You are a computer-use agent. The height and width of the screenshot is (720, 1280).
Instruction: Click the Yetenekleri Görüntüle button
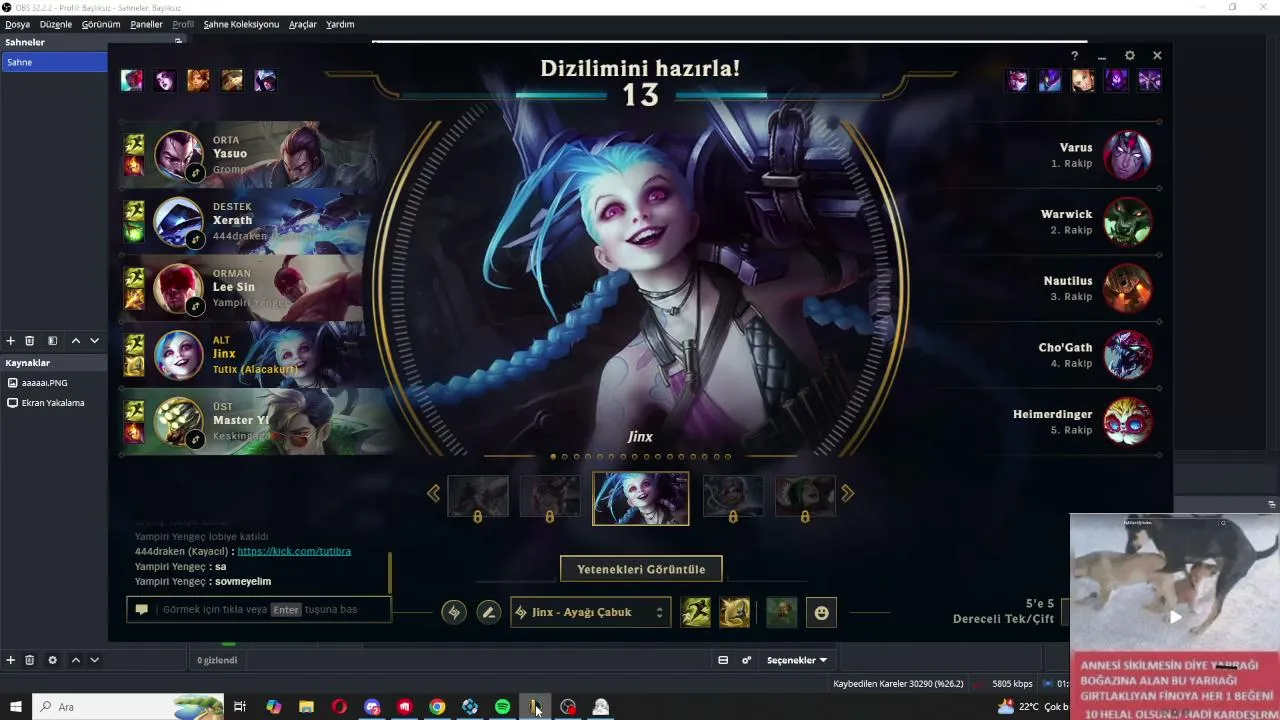641,569
